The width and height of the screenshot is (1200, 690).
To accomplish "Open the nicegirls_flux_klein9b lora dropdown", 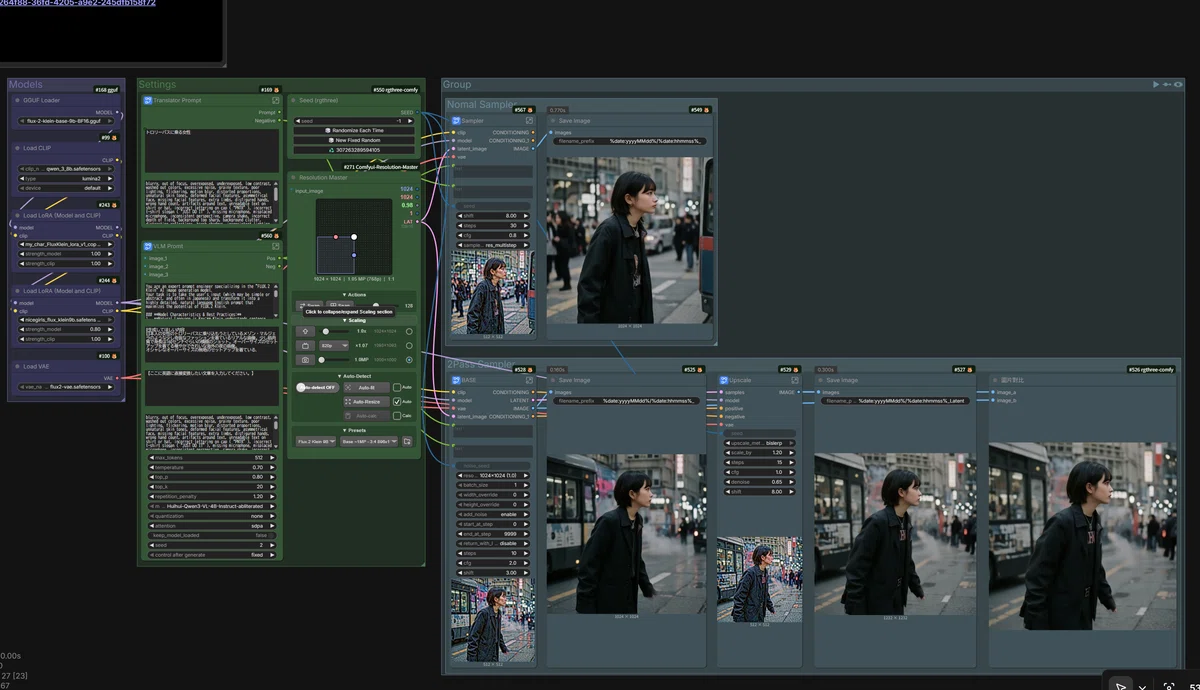I will pos(64,320).
